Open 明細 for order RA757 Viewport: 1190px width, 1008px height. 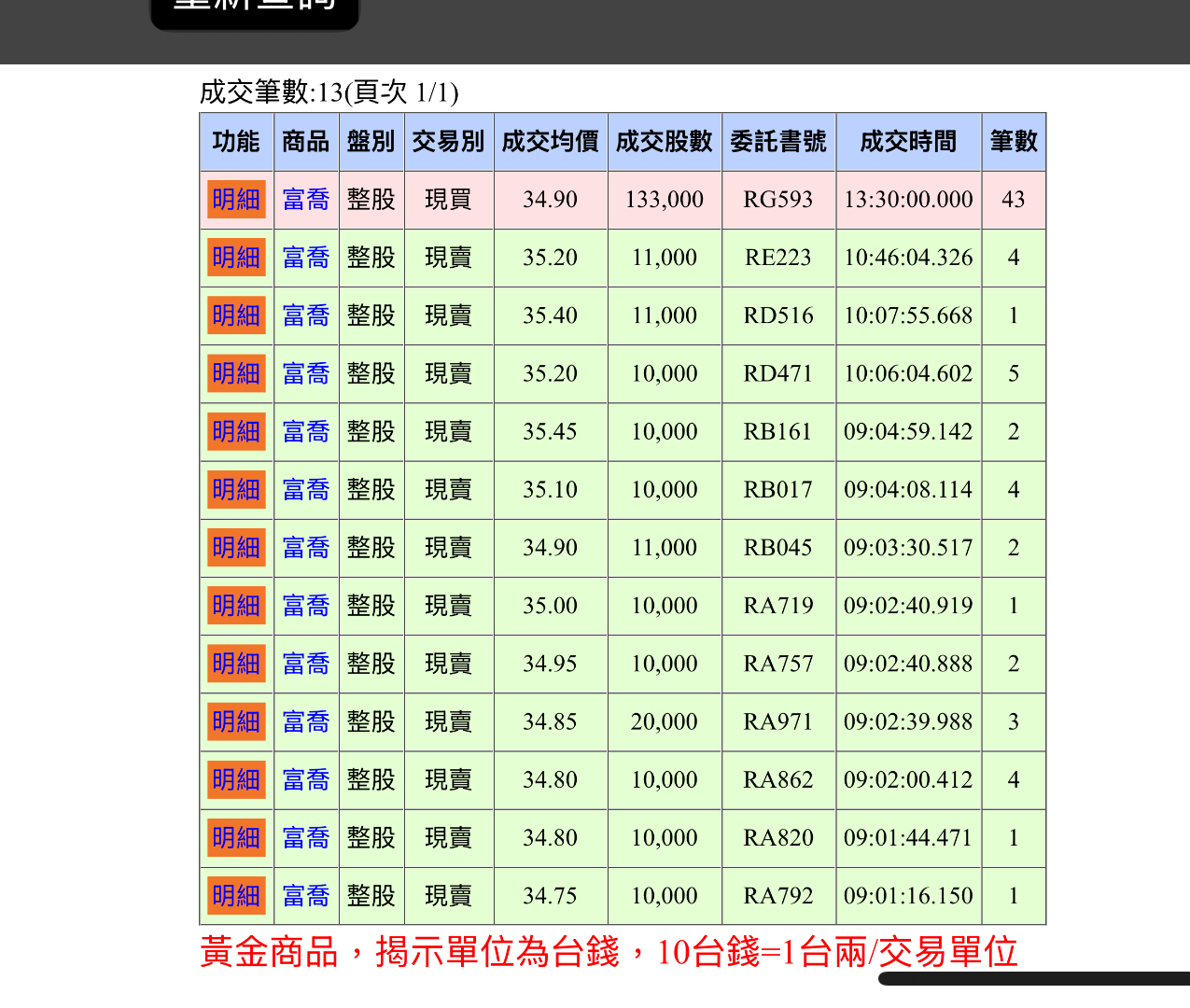point(236,664)
